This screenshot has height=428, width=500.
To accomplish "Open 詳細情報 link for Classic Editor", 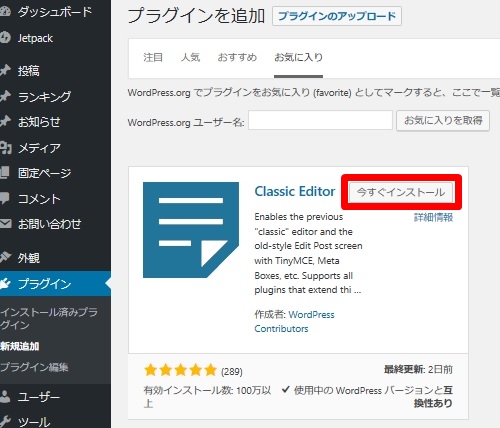I will tap(433, 218).
